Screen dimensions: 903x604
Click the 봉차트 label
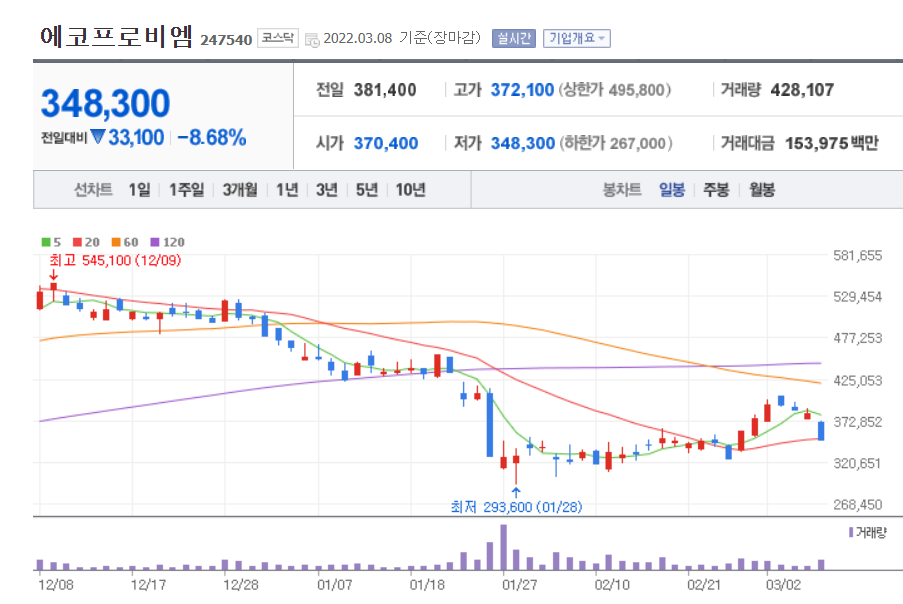coord(622,189)
